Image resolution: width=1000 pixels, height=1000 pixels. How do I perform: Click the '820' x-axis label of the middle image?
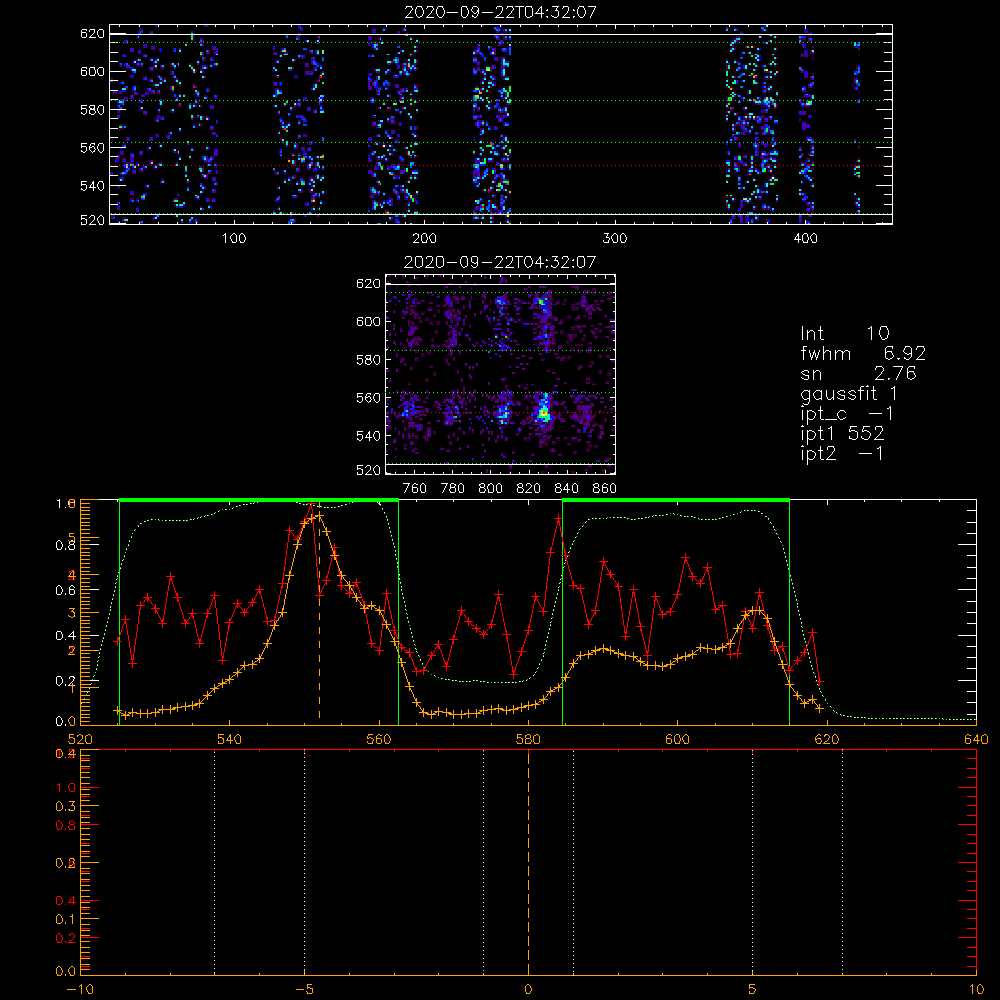tap(529, 489)
